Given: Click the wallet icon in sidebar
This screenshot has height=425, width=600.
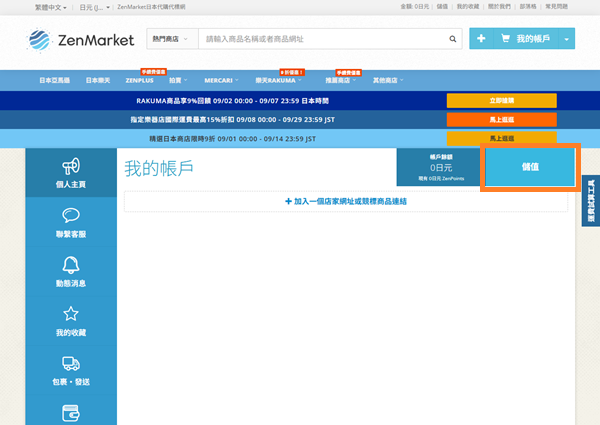Looking at the screenshot, I should click(x=71, y=413).
